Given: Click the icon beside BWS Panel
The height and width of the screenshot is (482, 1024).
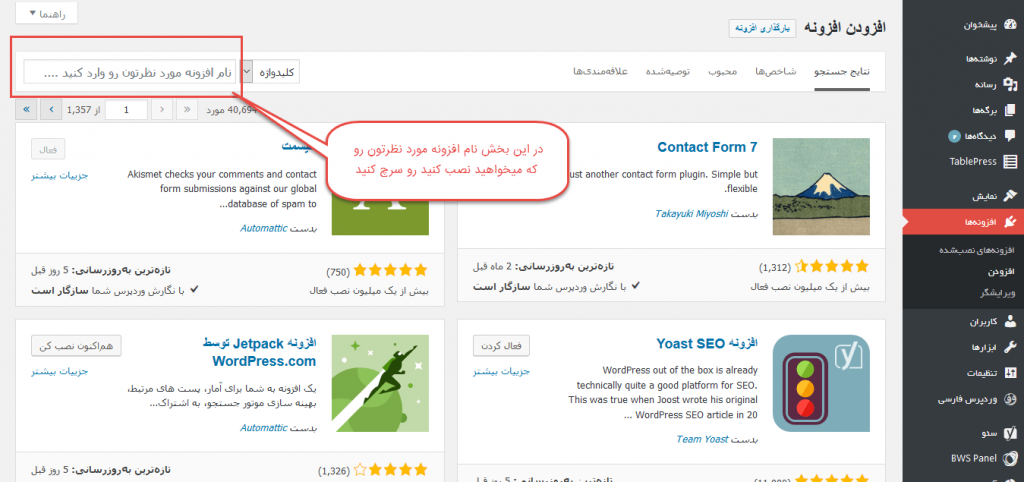Looking at the screenshot, I should pyautogui.click(x=1010, y=458).
